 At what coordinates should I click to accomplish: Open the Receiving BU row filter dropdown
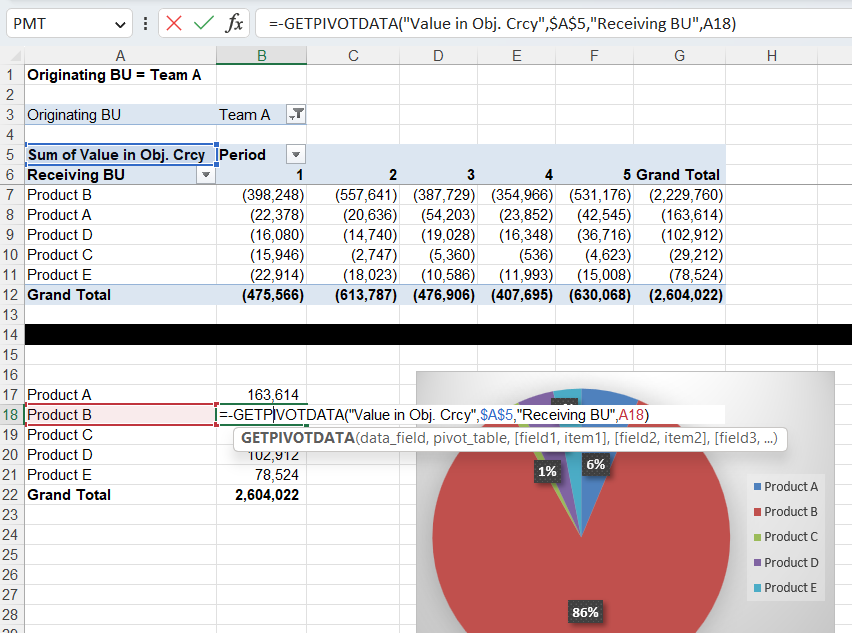coord(206,175)
